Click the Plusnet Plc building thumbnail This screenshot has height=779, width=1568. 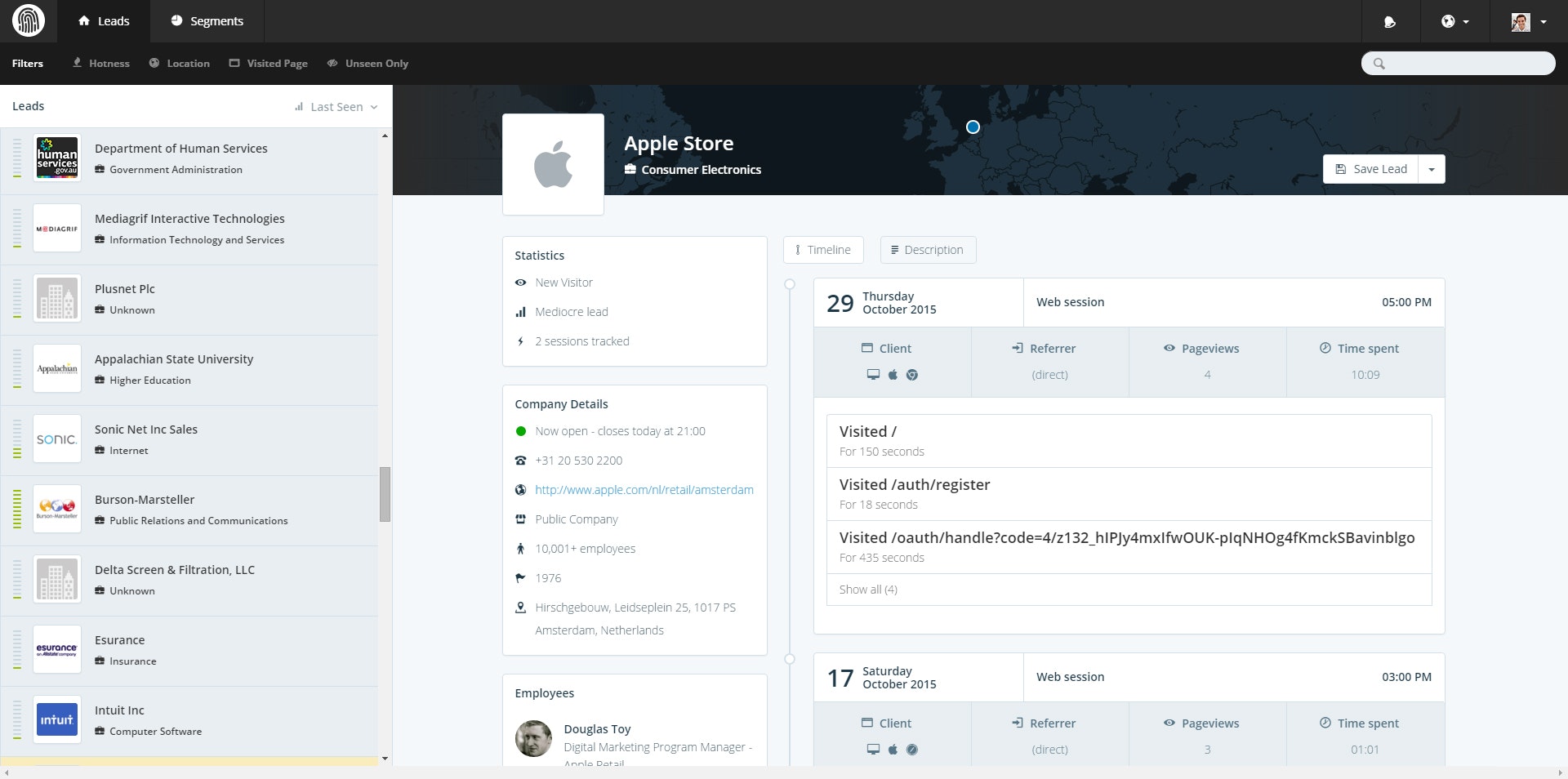pos(57,298)
